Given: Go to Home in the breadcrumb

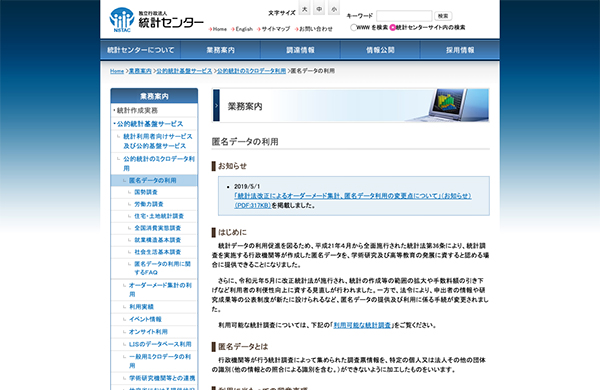Looking at the screenshot, I should (117, 71).
